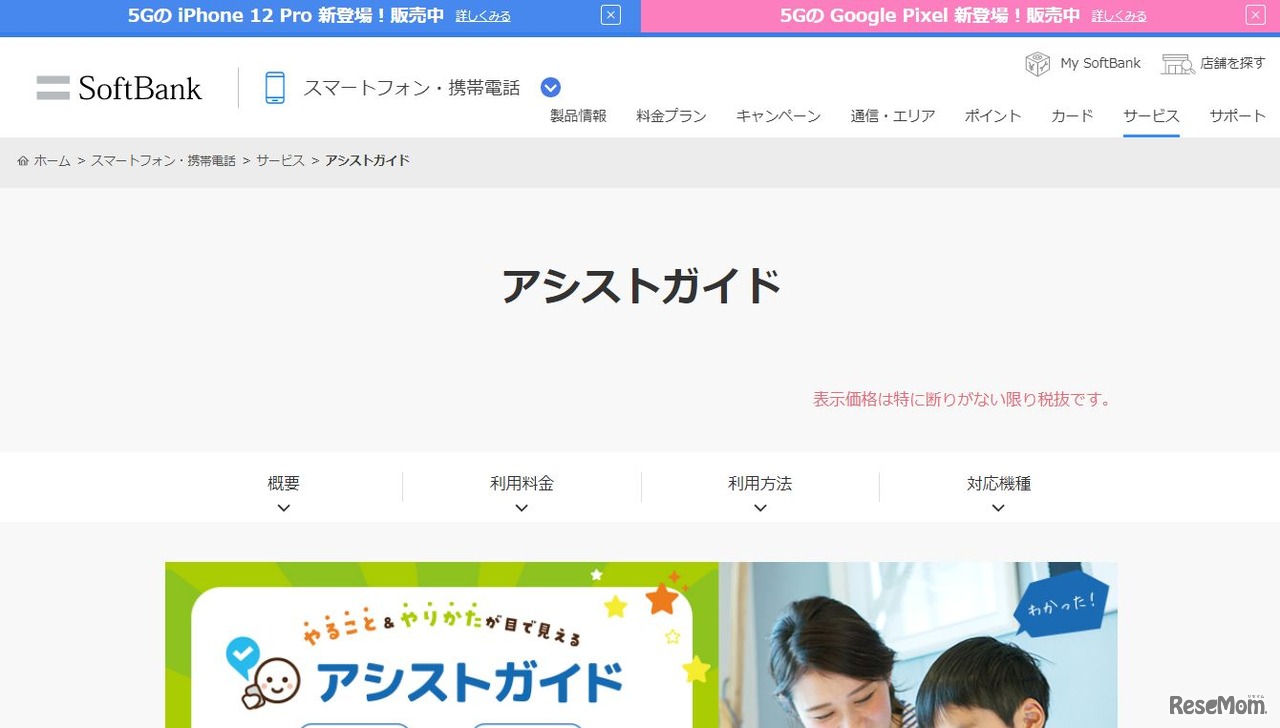Open the 製品情報 menu
The width and height of the screenshot is (1280, 728).
(578, 116)
